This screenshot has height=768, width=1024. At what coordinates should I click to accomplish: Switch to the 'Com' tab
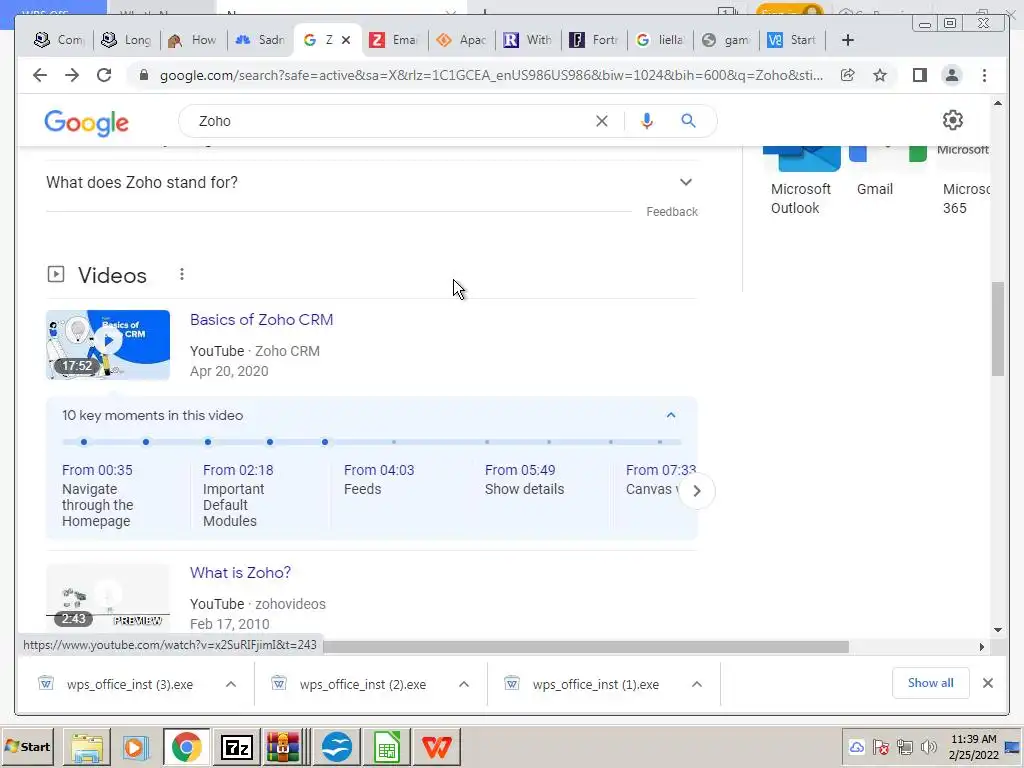59,40
